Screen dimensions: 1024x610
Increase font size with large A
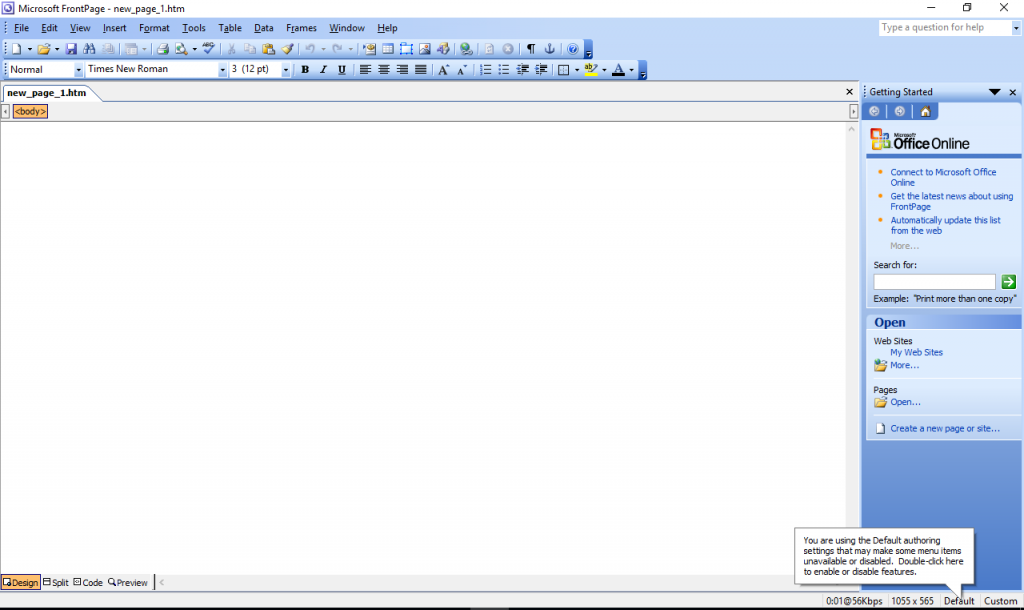point(443,70)
